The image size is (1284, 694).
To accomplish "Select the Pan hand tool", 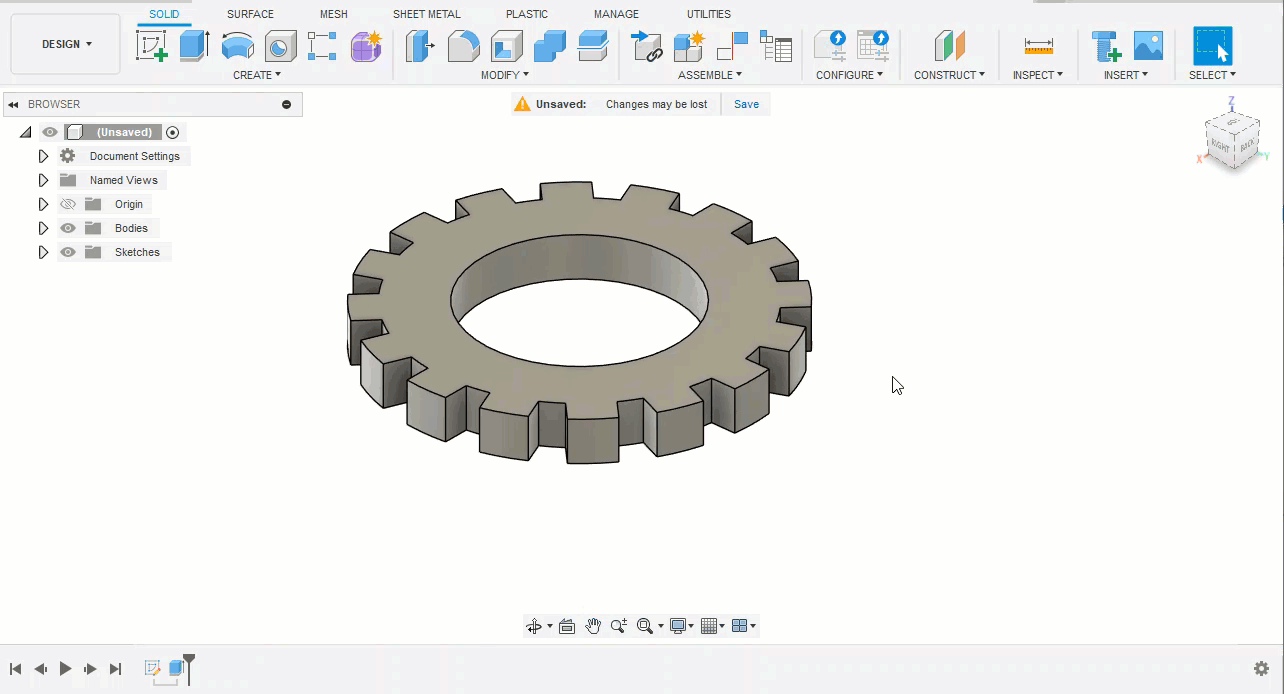I will [593, 626].
